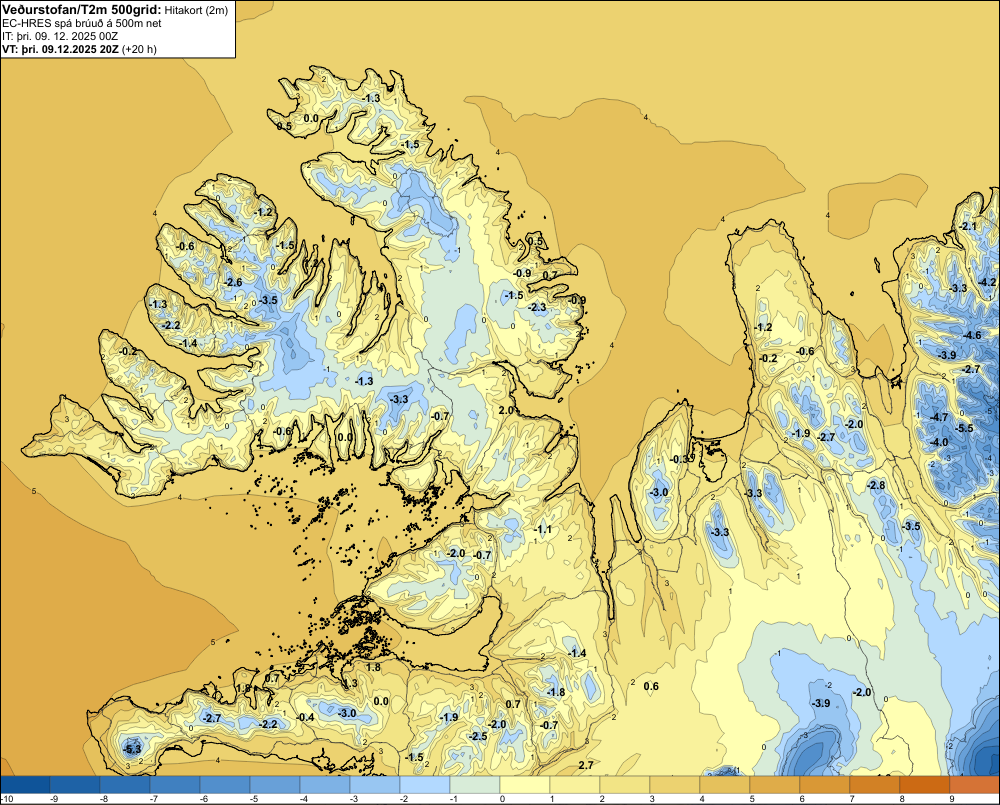
Task: Select the legend swatch between 8 and 9
Action: [925, 785]
